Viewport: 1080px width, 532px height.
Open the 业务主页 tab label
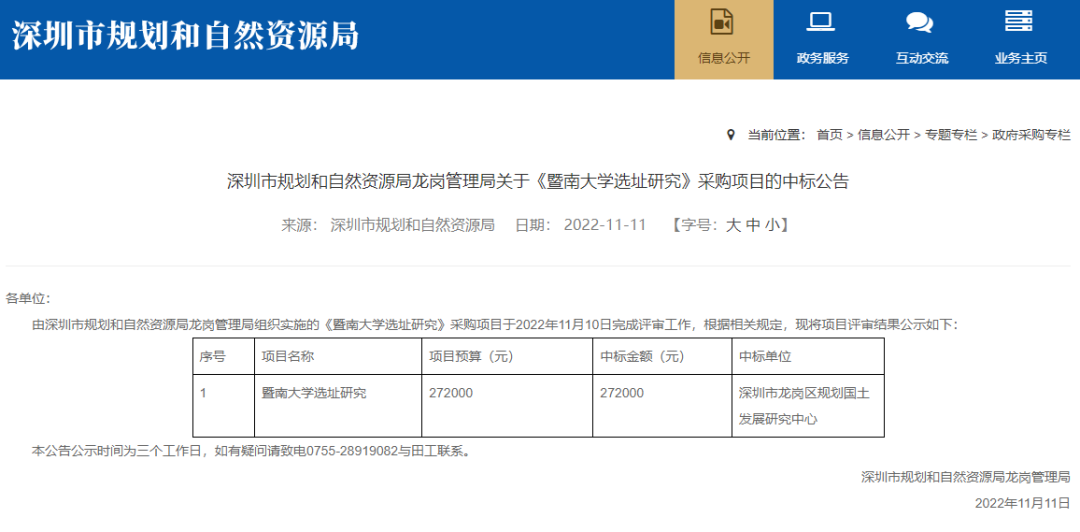(x=1021, y=58)
